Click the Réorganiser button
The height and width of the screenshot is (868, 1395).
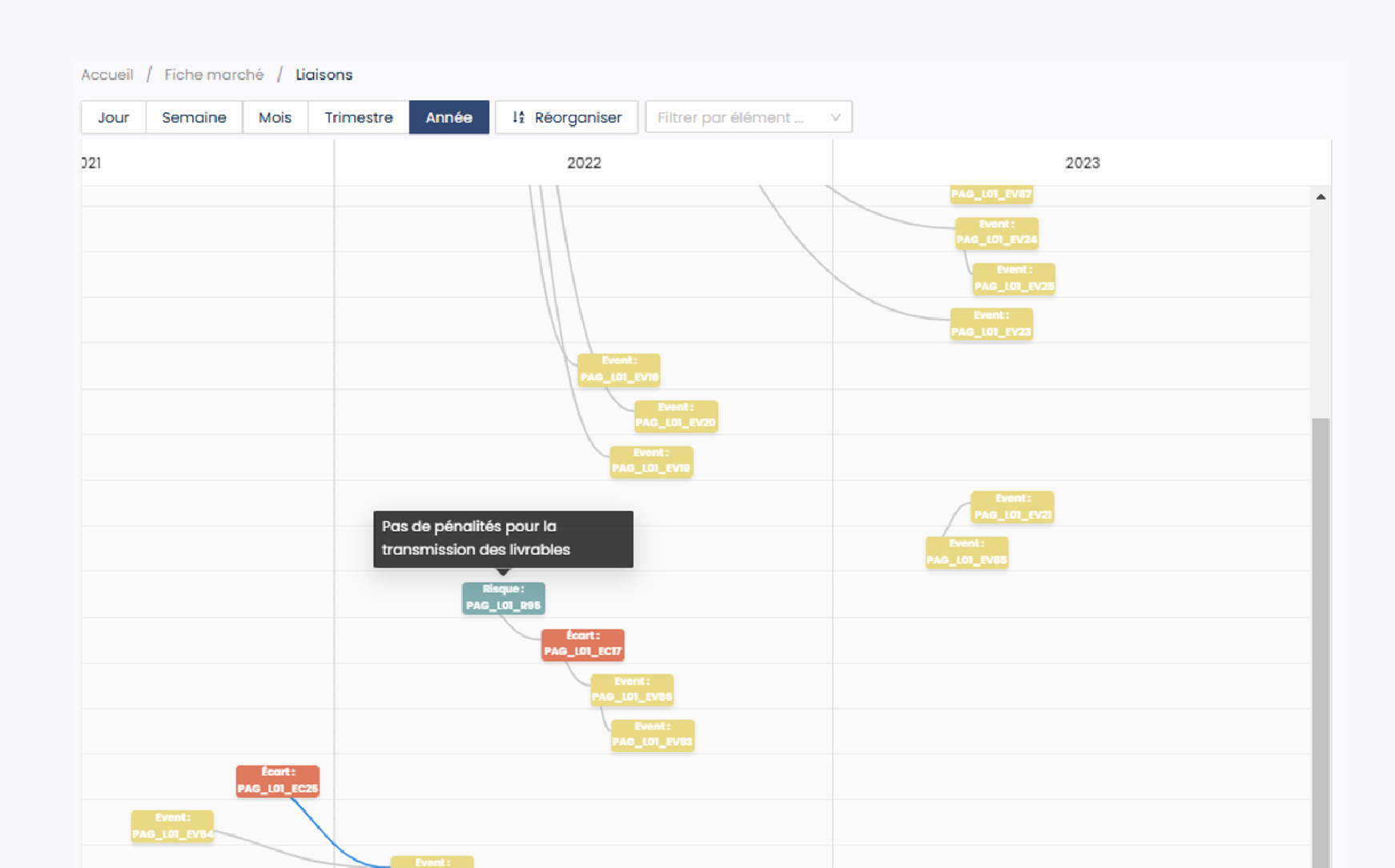566,117
